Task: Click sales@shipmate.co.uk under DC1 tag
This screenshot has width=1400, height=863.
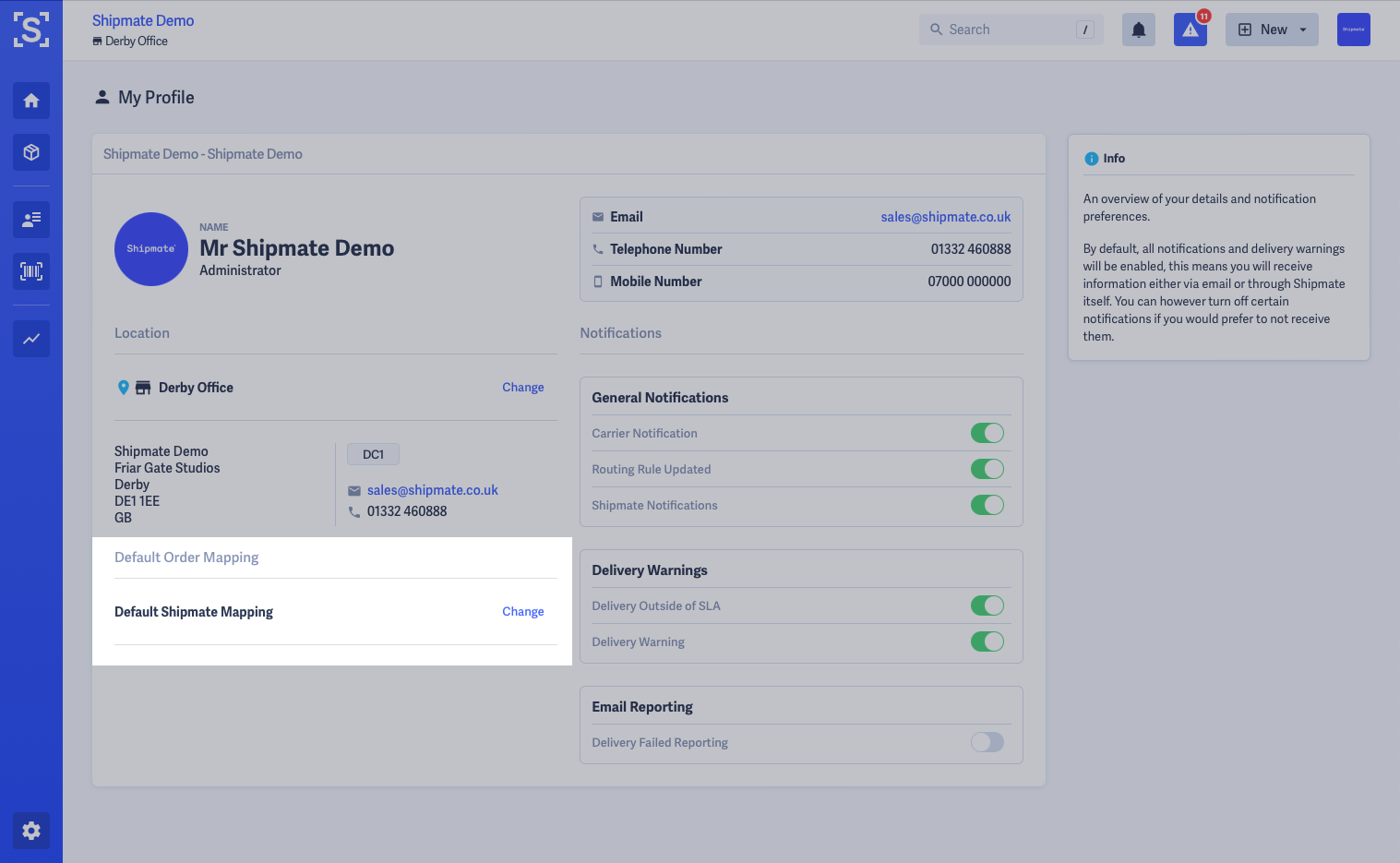Action: [433, 490]
